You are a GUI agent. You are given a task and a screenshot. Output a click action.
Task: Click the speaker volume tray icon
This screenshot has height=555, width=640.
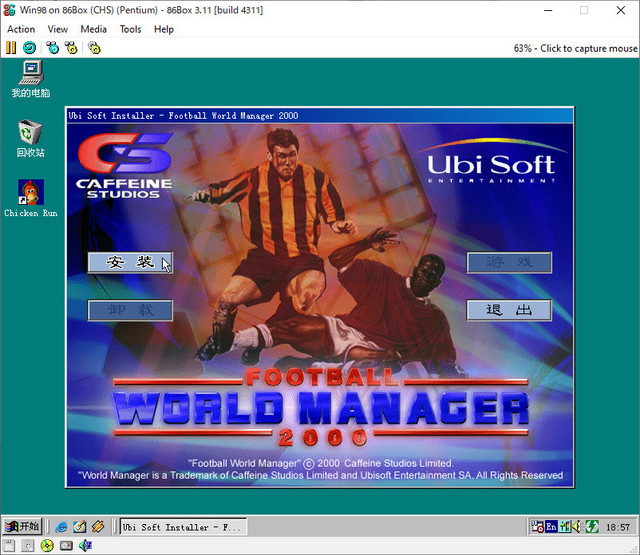pyautogui.click(x=576, y=527)
